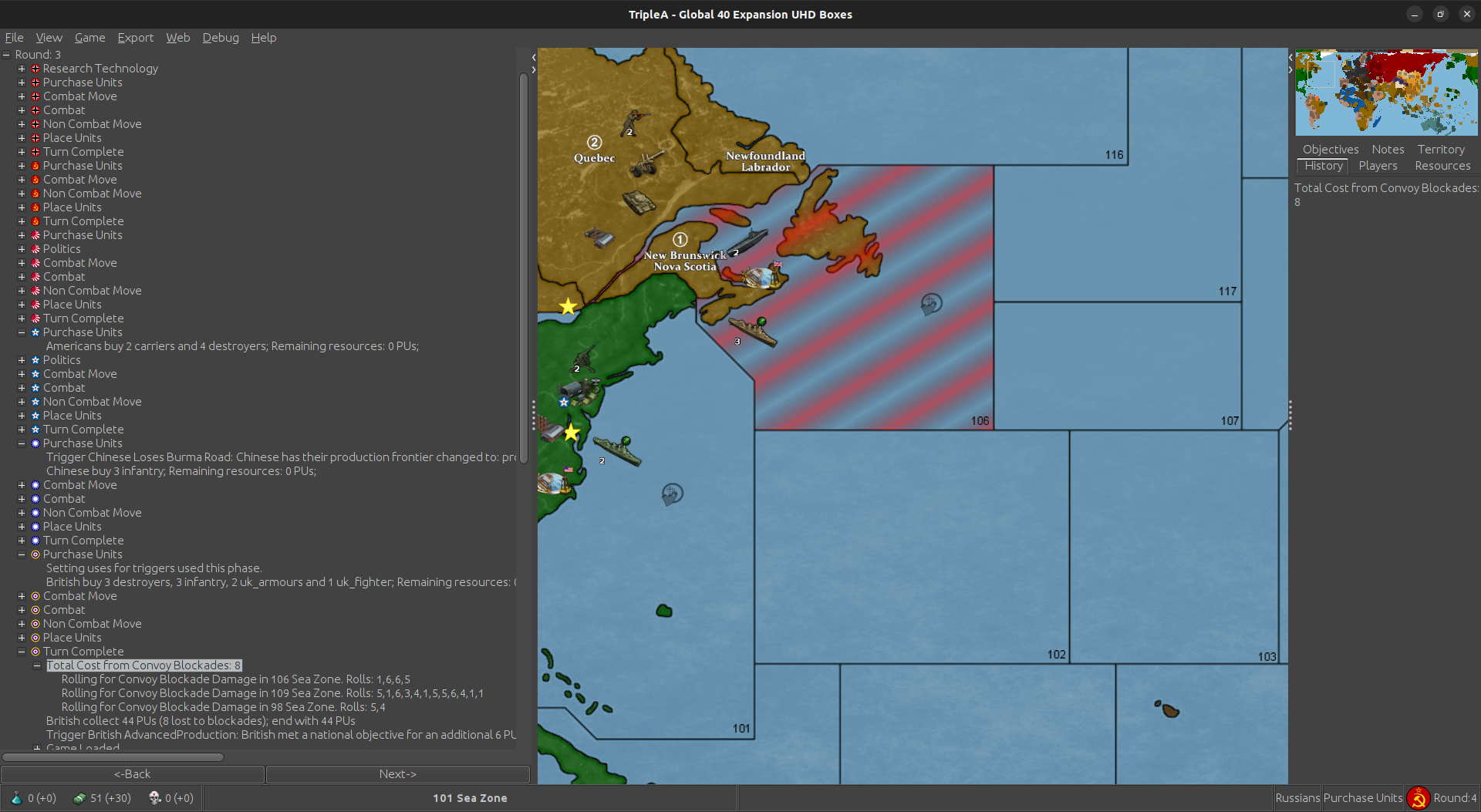Click the tank unit in Quebec

pos(639,202)
